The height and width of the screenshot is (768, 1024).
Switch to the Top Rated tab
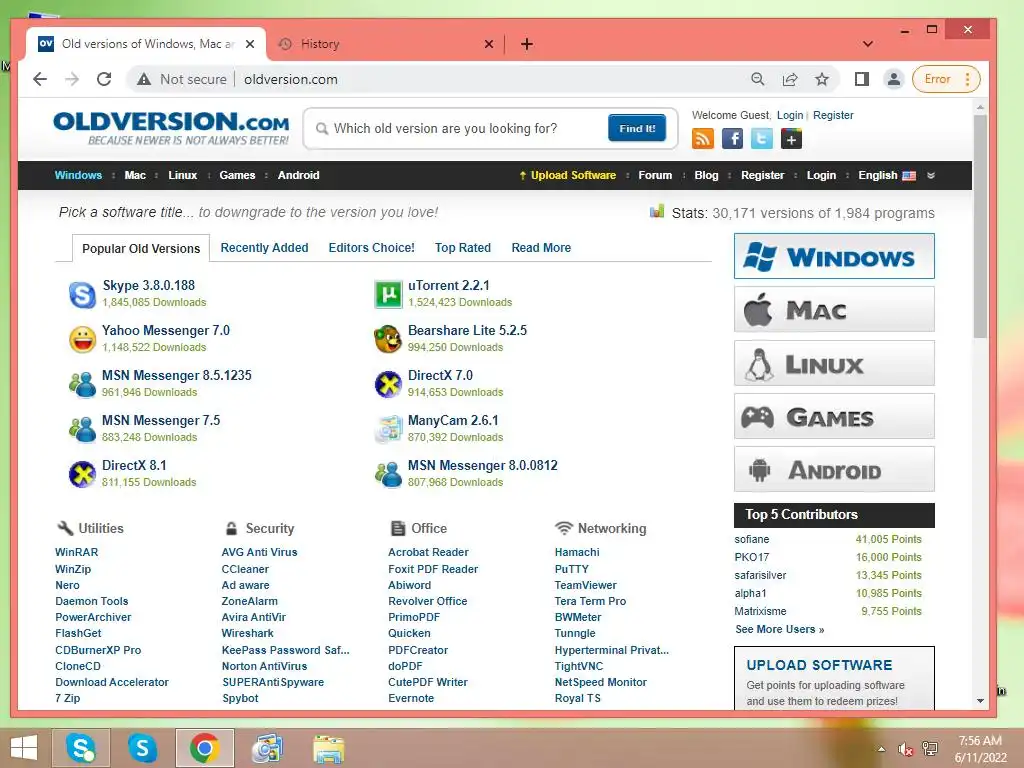[x=463, y=248]
